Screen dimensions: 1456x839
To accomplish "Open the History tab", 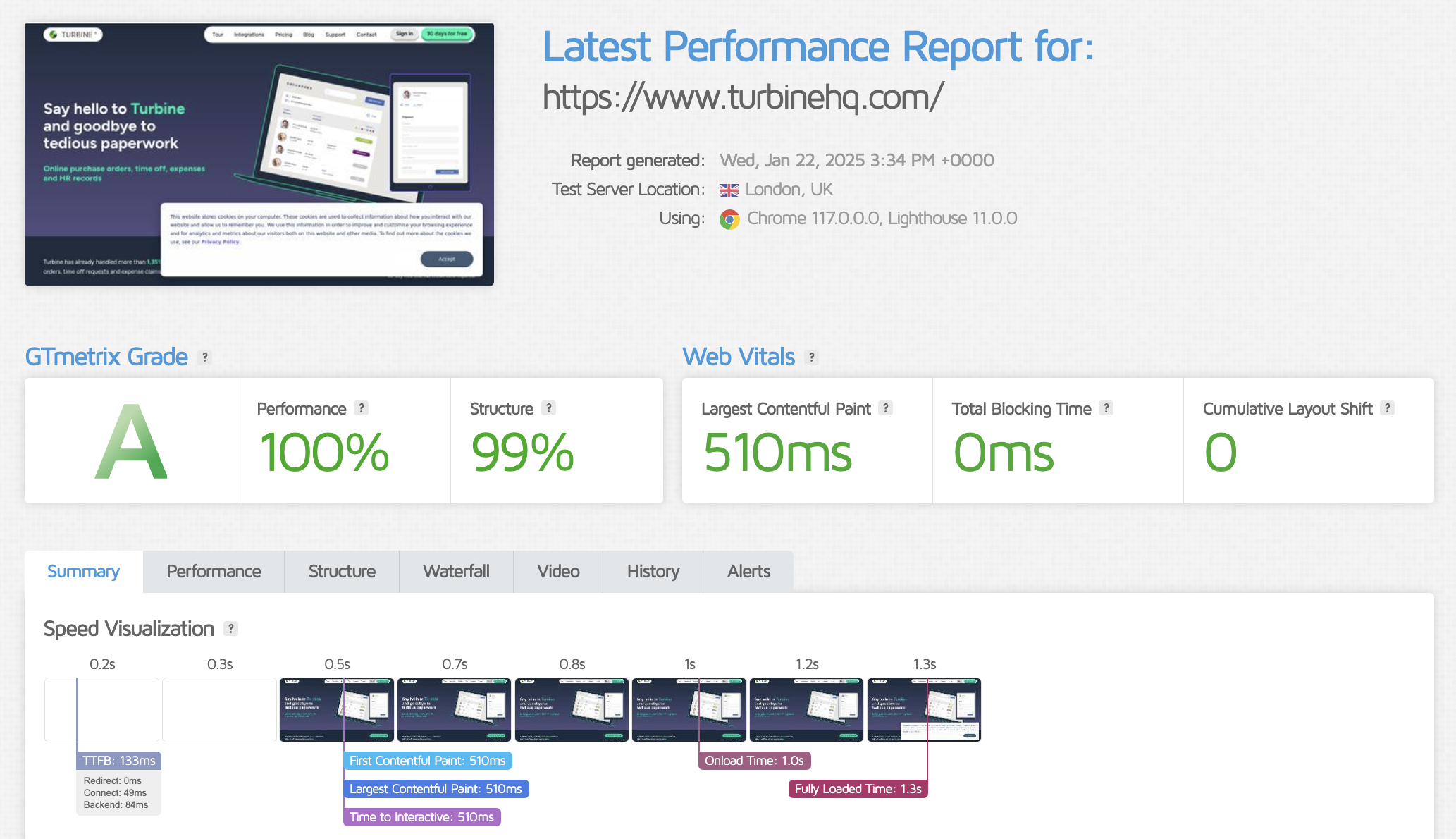I will (652, 571).
